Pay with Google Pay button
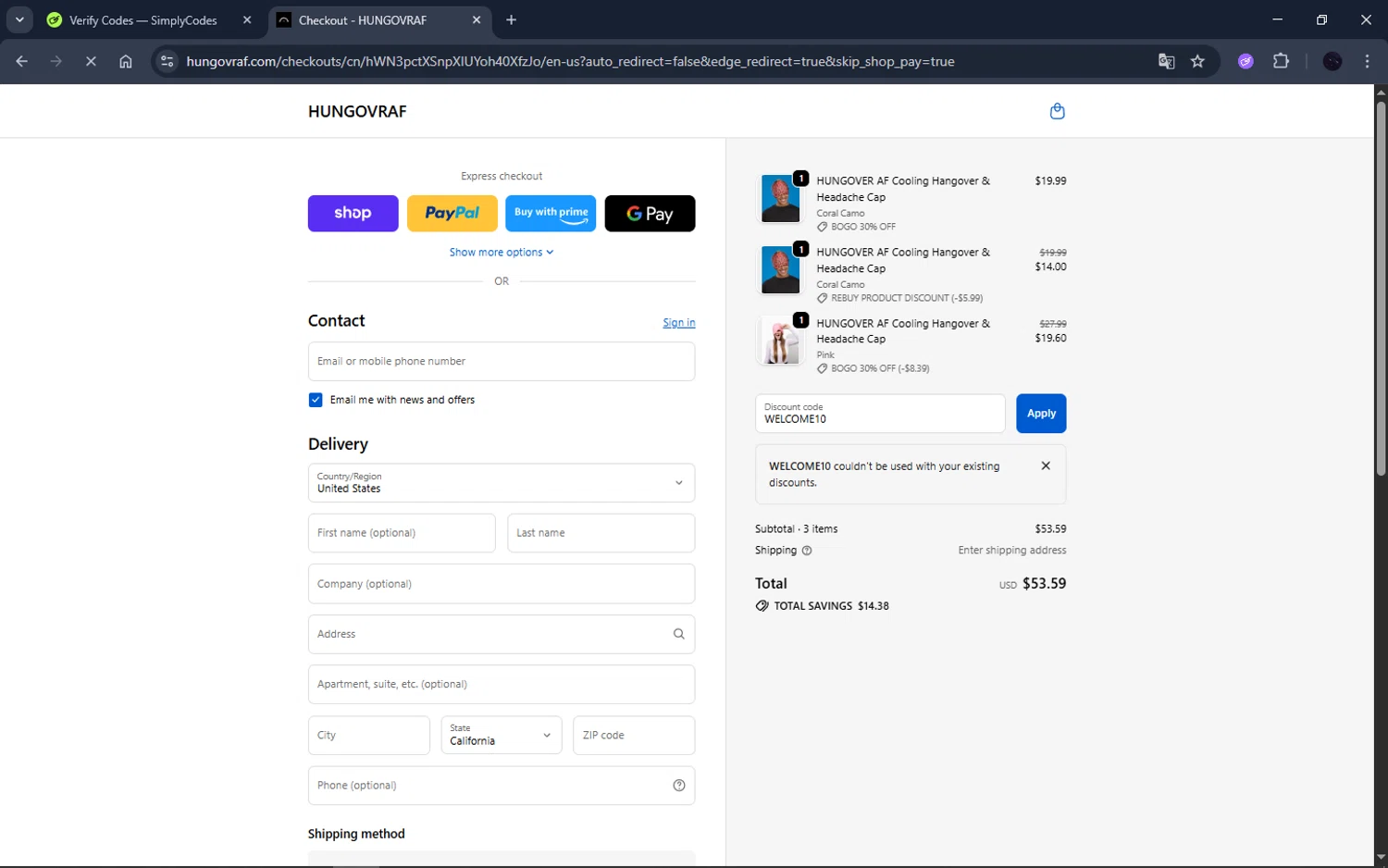Image resolution: width=1388 pixels, height=868 pixels. [650, 213]
